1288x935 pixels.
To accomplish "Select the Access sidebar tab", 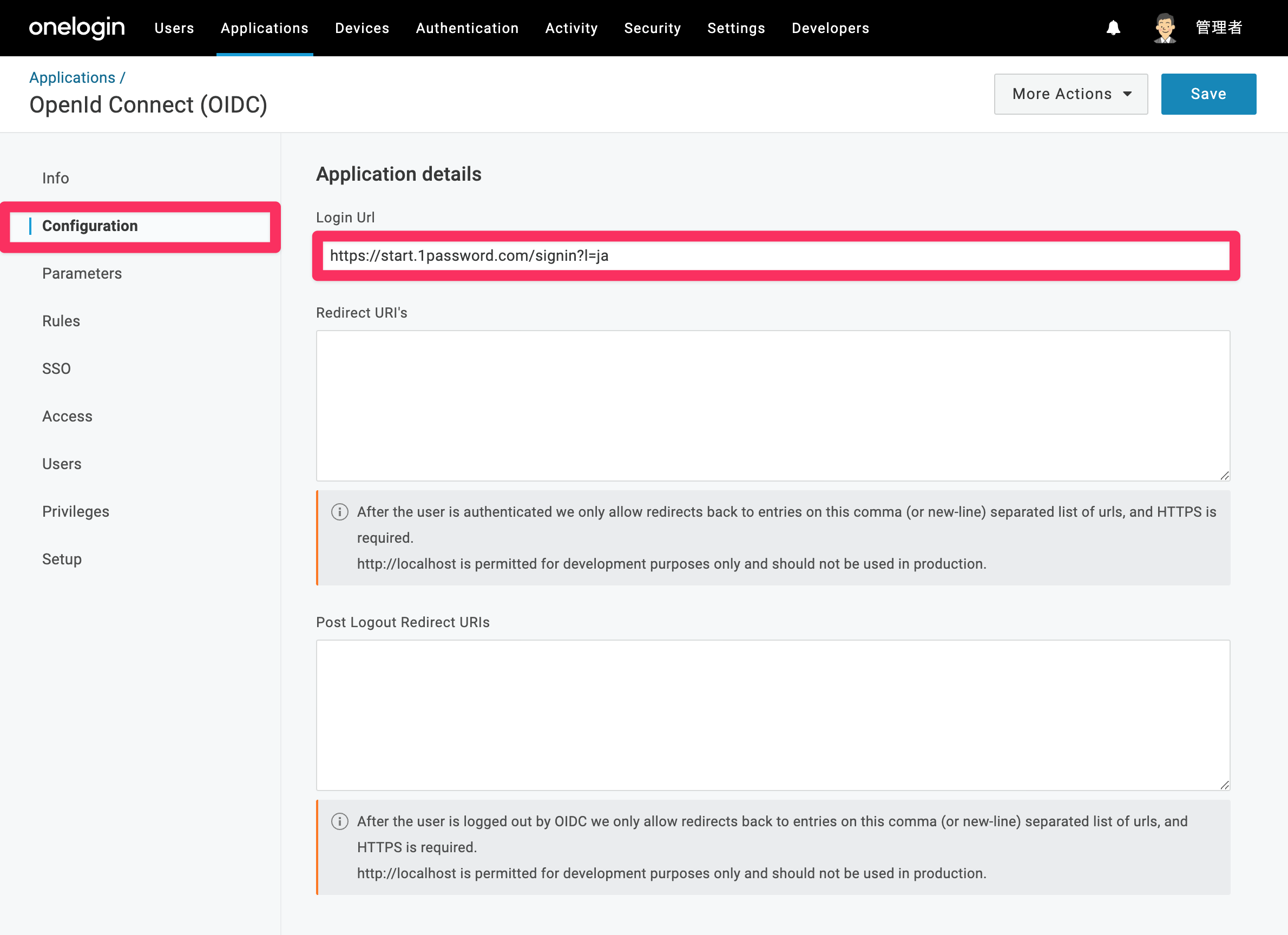I will click(x=67, y=417).
